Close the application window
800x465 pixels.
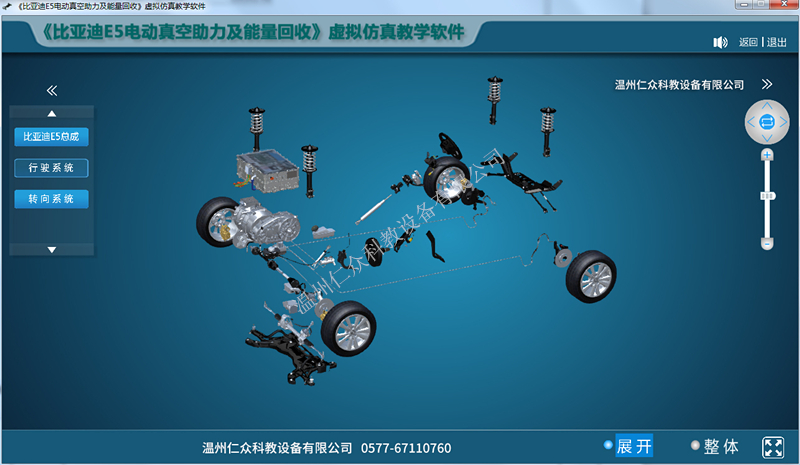click(x=785, y=4)
